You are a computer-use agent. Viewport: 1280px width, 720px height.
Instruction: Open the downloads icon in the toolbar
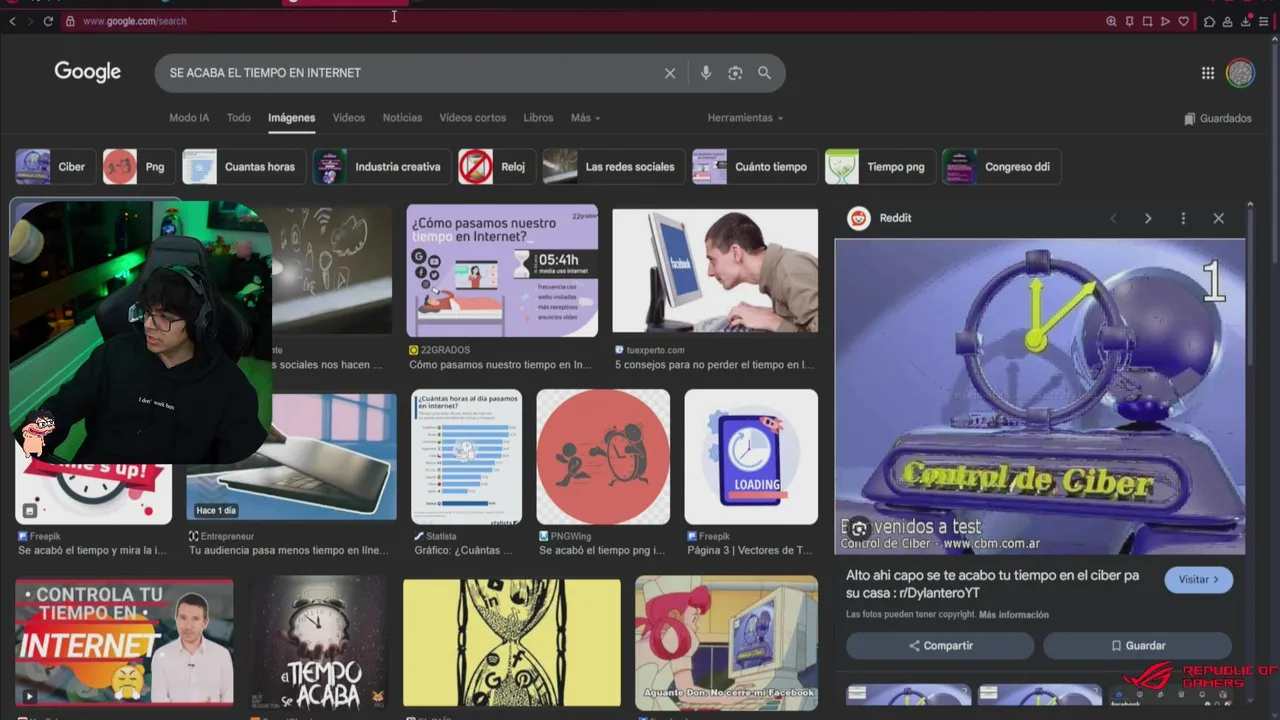pos(1246,21)
